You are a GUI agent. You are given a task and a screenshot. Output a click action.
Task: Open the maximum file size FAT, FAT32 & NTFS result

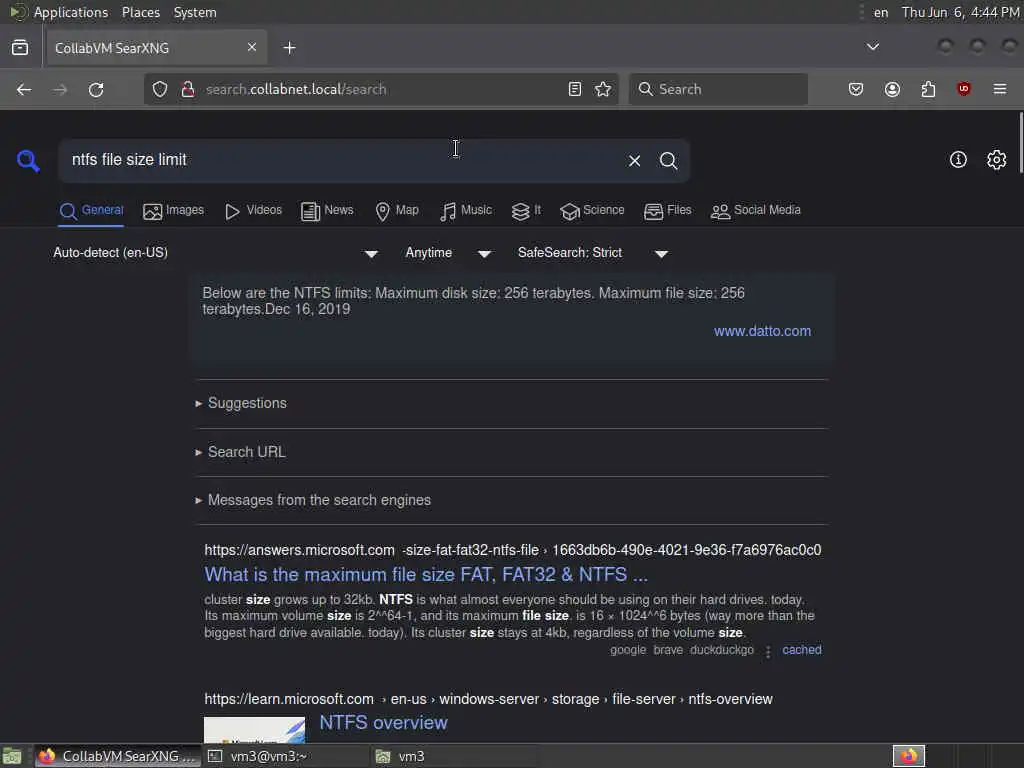426,575
